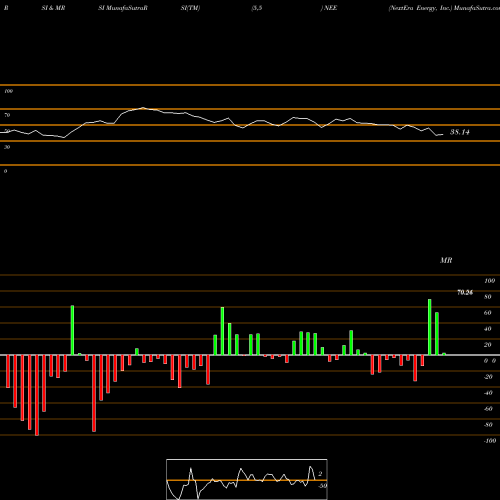Click the MR axis label -100

(x=489, y=441)
